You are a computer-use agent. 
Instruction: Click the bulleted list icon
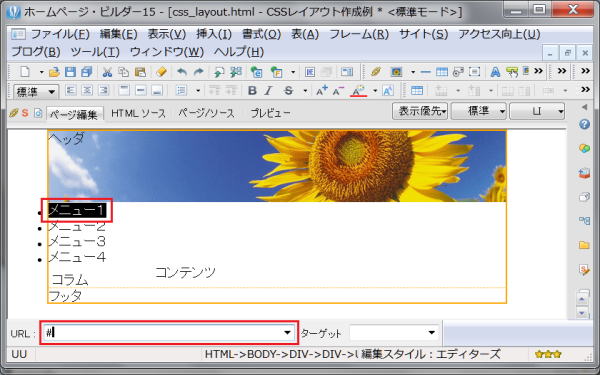(181, 91)
